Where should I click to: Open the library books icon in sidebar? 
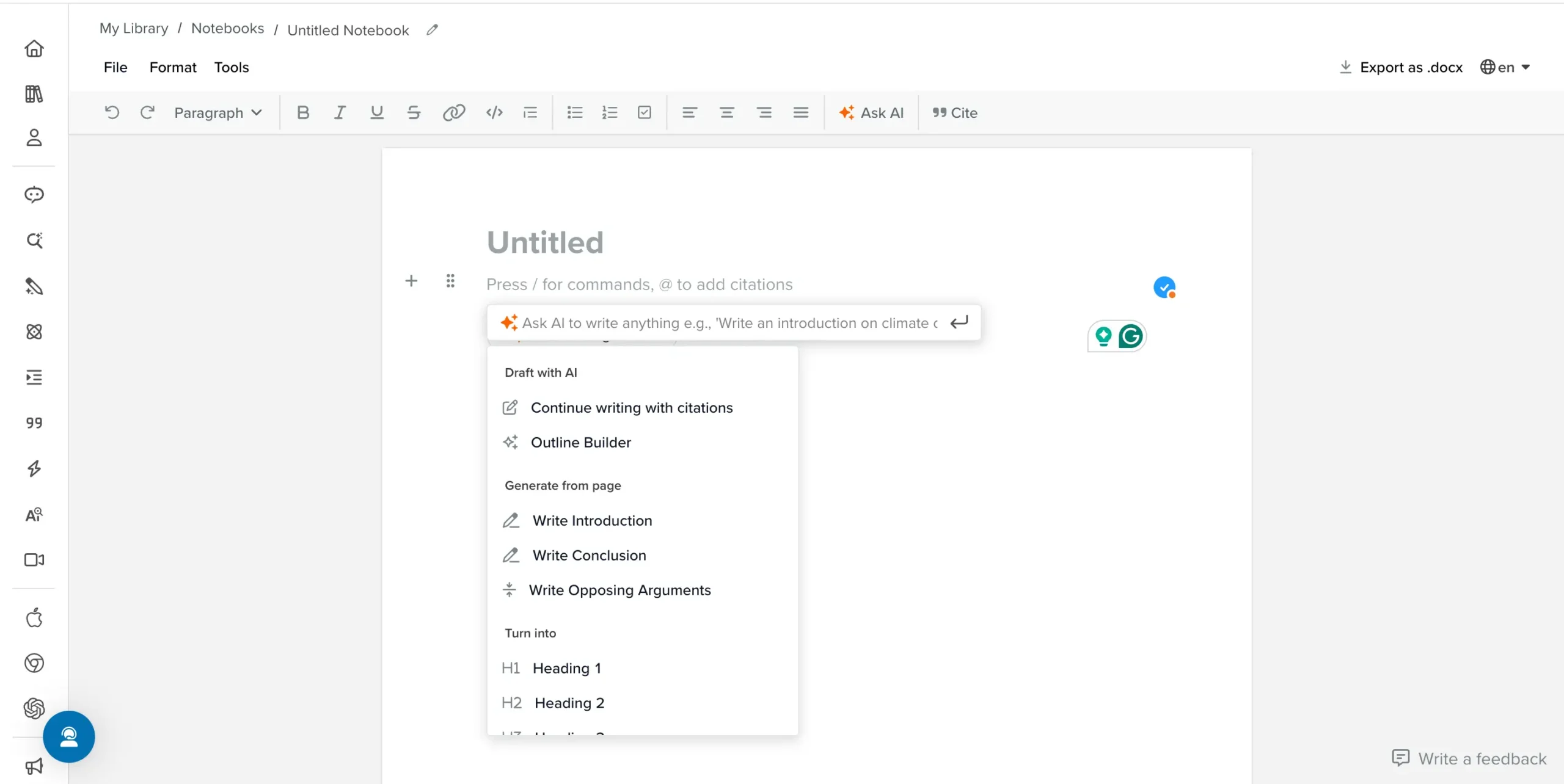click(34, 94)
